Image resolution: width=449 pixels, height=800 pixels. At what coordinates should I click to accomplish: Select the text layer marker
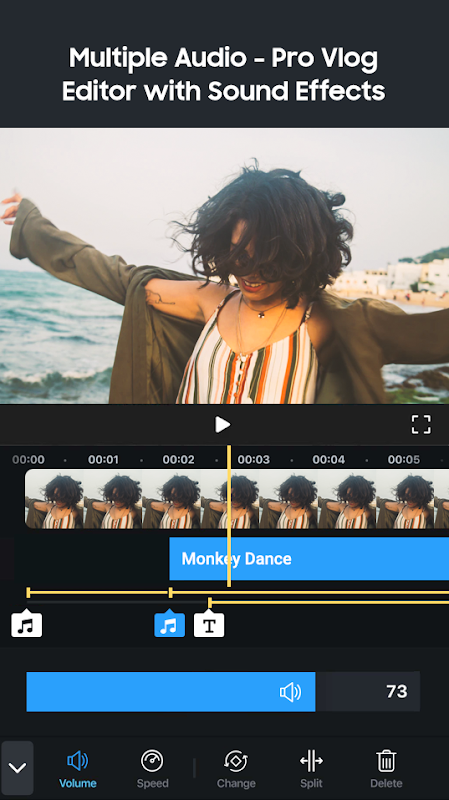point(209,625)
